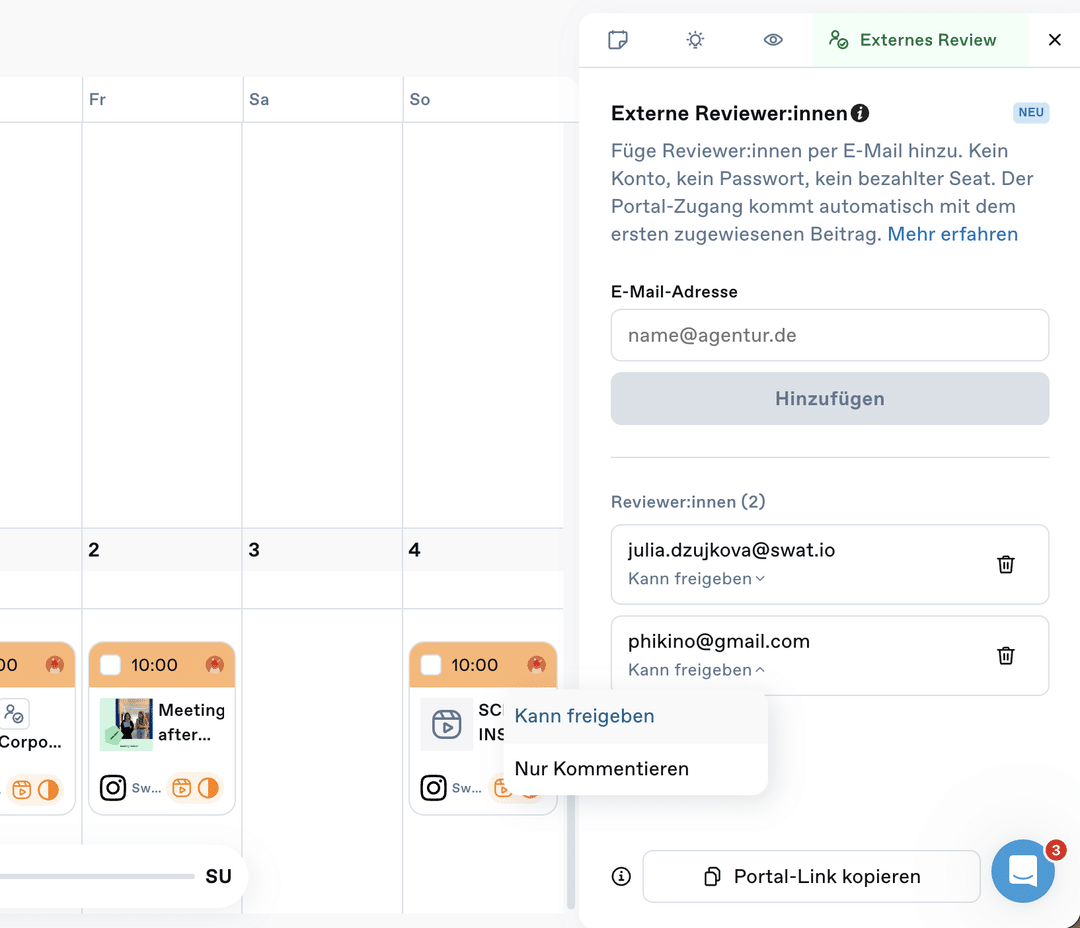This screenshot has height=928, width=1080.
Task: Expand permission dropdown for julia.dzujkova@swat.io
Action: point(696,579)
